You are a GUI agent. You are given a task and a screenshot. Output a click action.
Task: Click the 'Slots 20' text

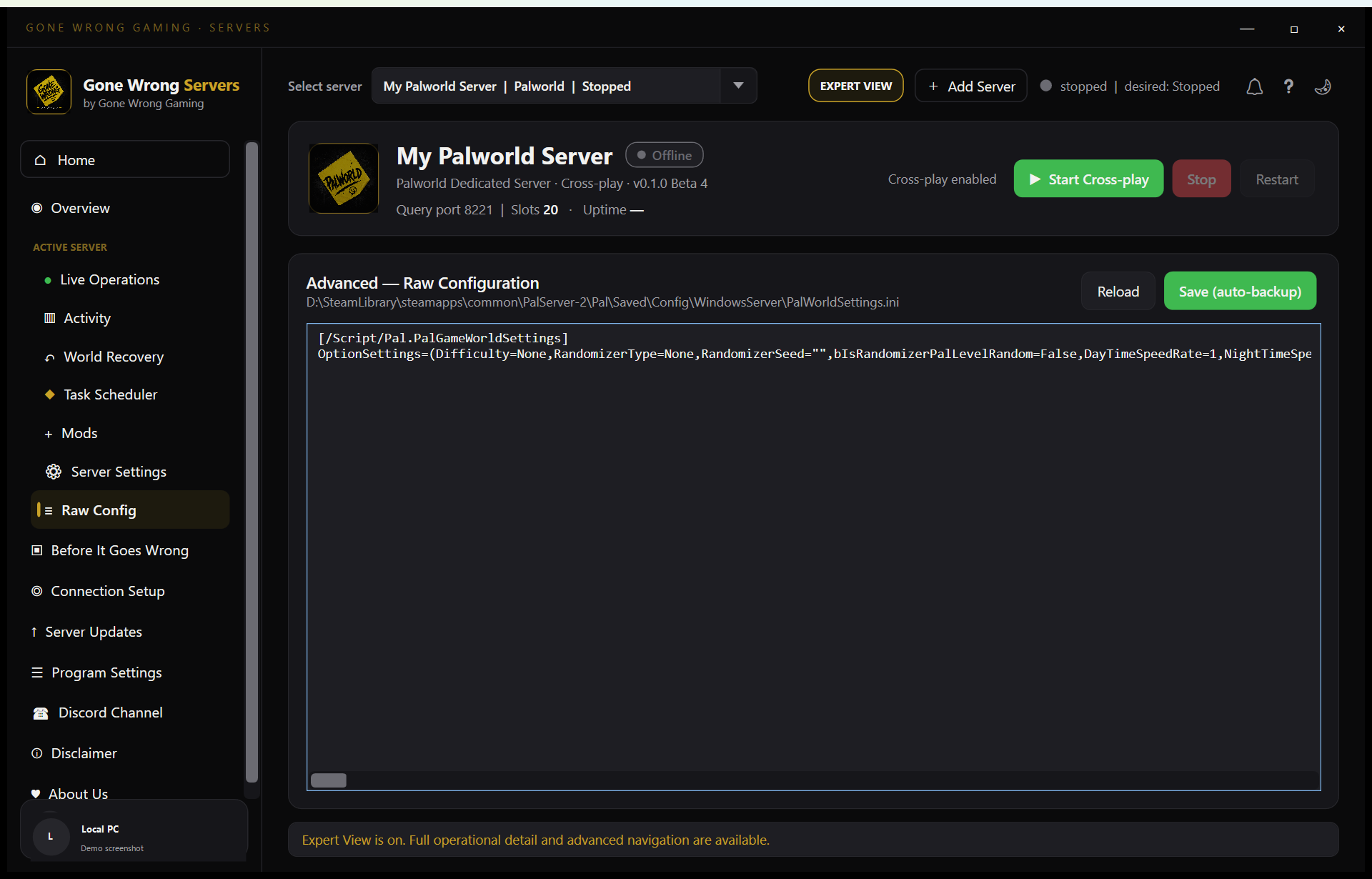tap(535, 210)
